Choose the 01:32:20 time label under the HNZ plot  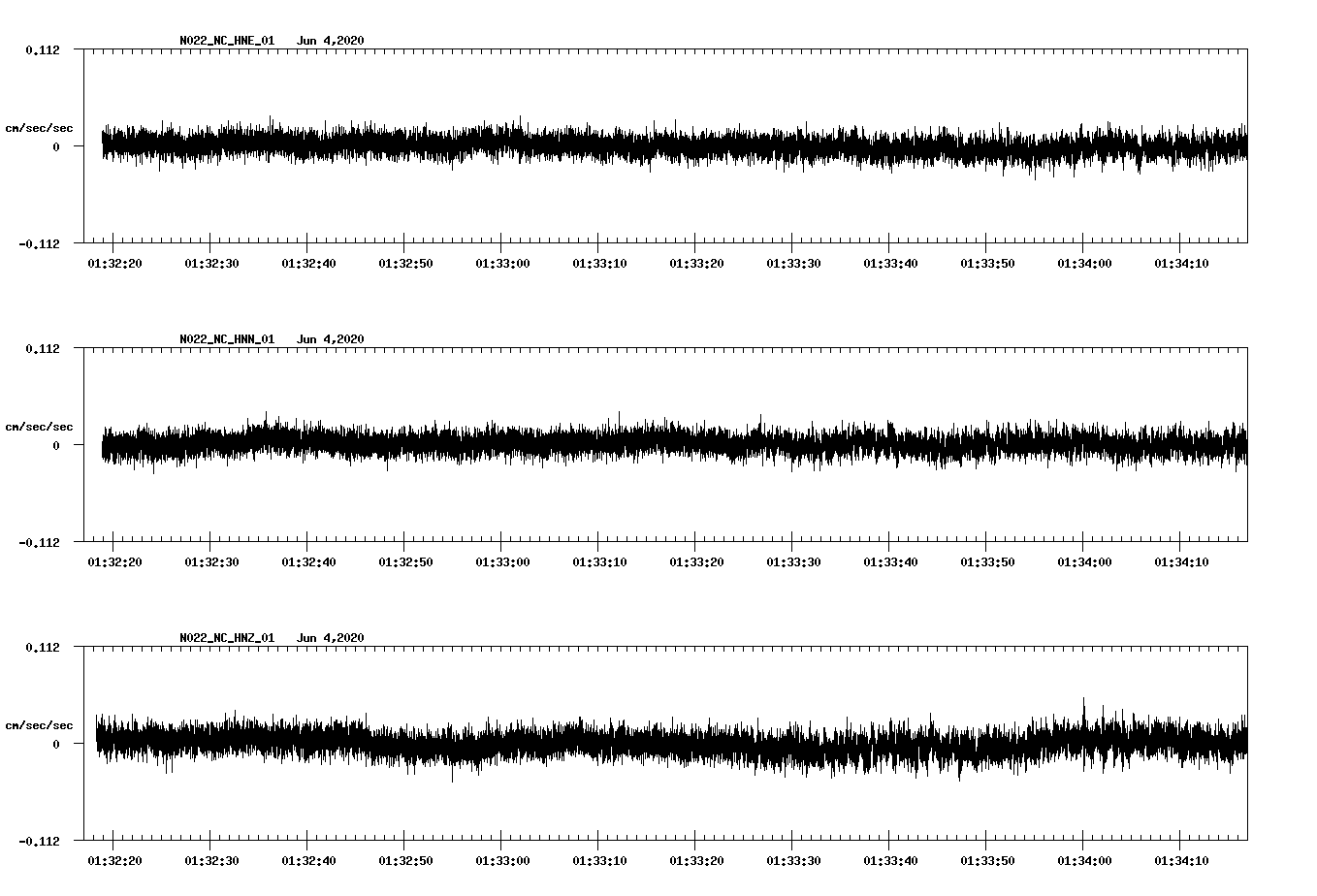(x=114, y=861)
